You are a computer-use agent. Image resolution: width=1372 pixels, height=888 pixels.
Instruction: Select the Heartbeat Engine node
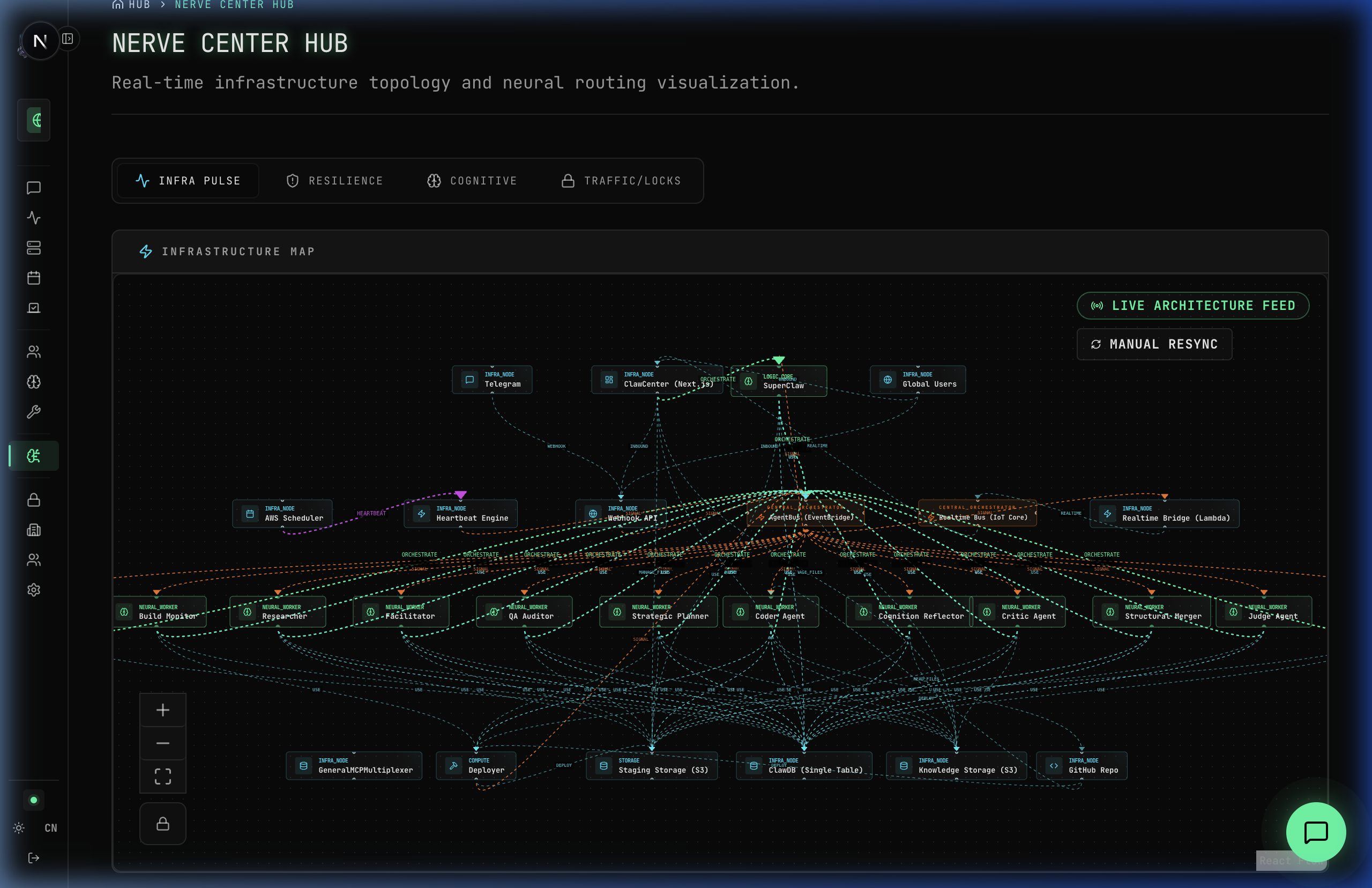coord(460,514)
